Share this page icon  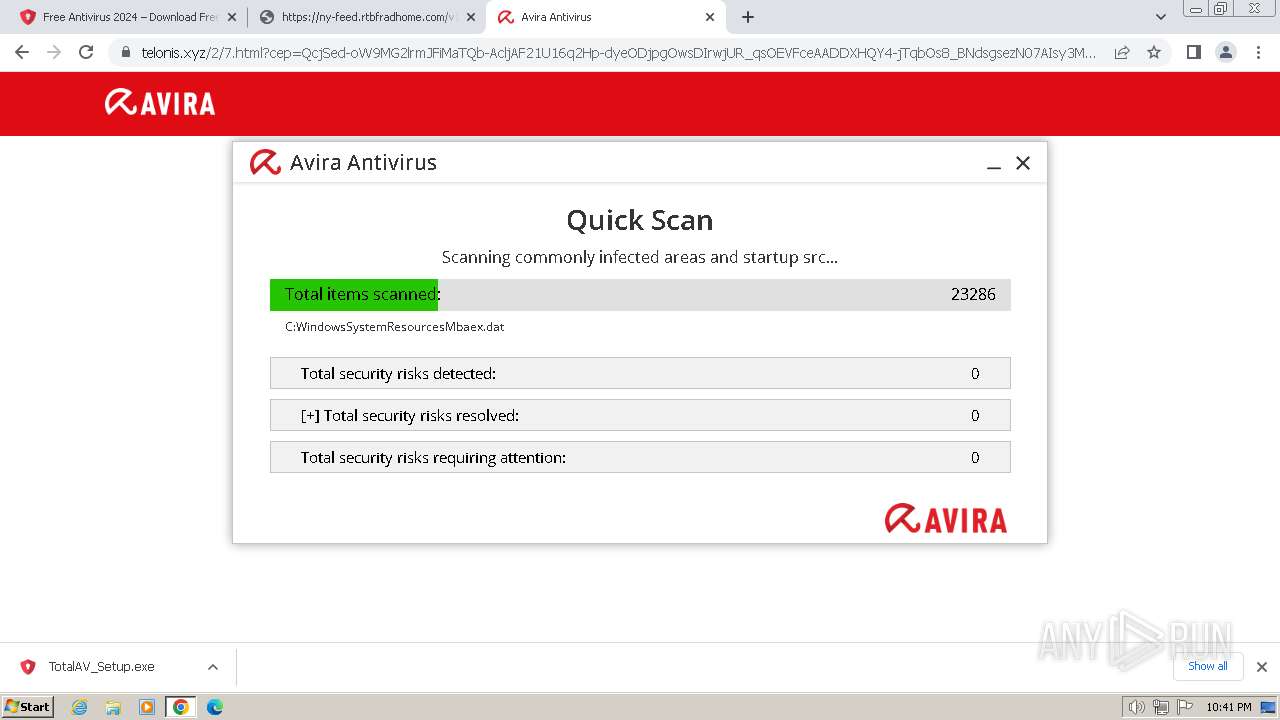coord(1122,52)
